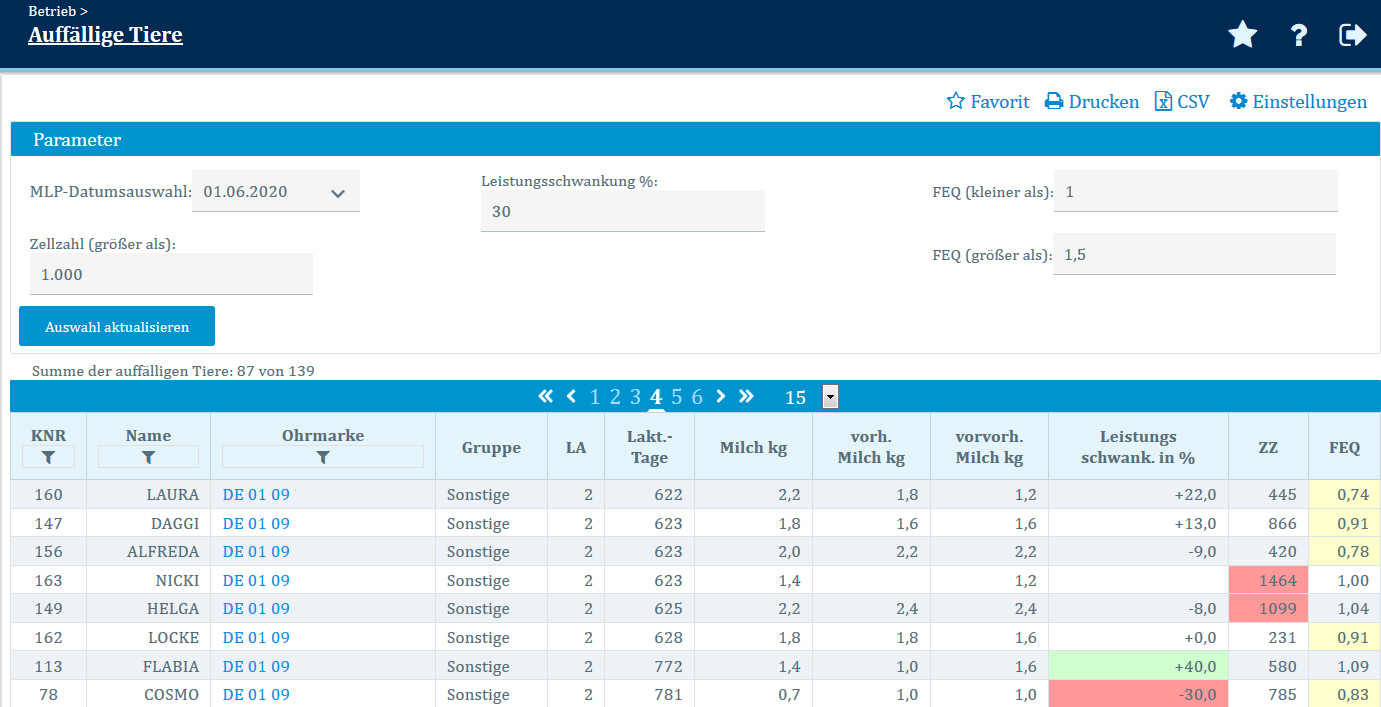Click the KNR column filter icon
The image size is (1381, 707).
pyautogui.click(x=48, y=457)
